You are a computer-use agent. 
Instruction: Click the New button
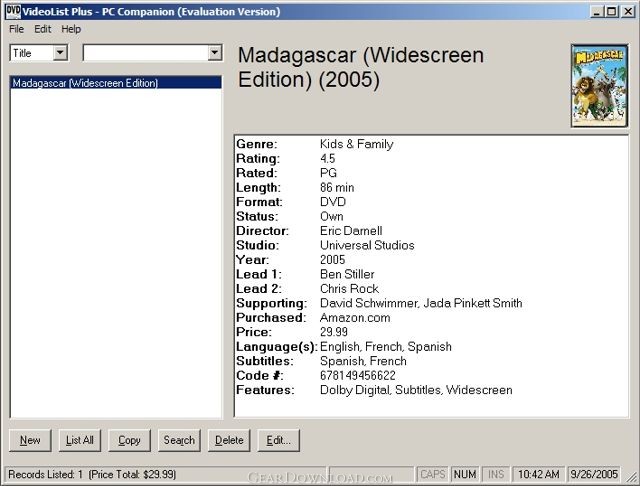tap(30, 440)
